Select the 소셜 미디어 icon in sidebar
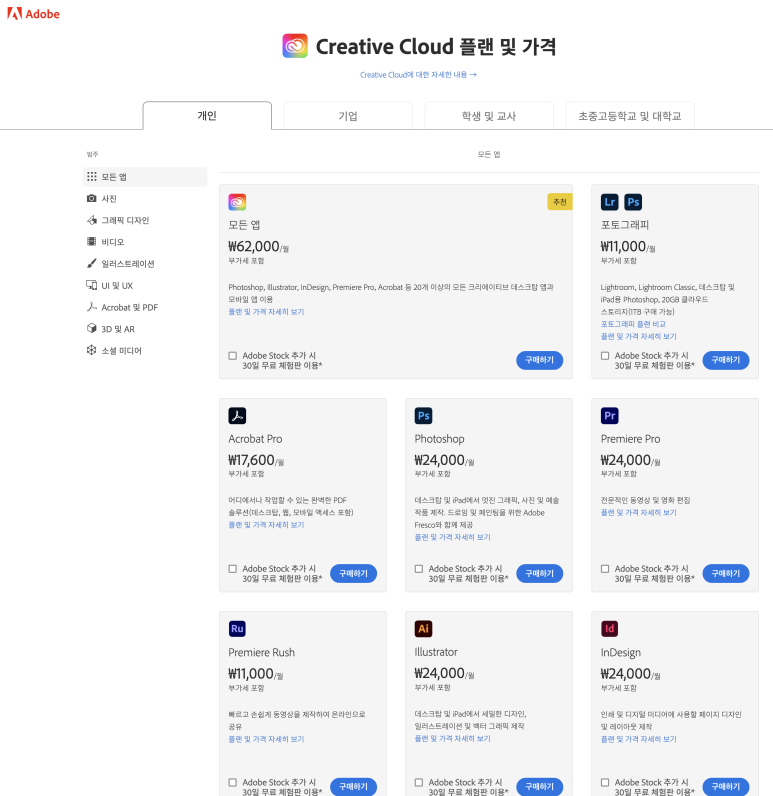 (91, 350)
